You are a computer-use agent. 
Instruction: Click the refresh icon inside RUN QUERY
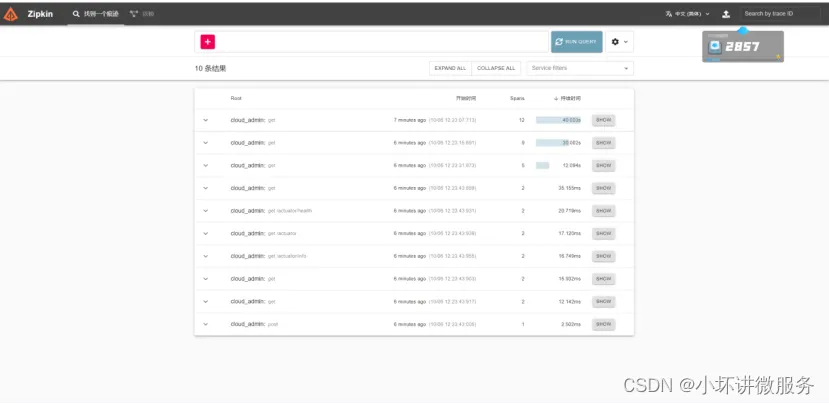point(559,42)
